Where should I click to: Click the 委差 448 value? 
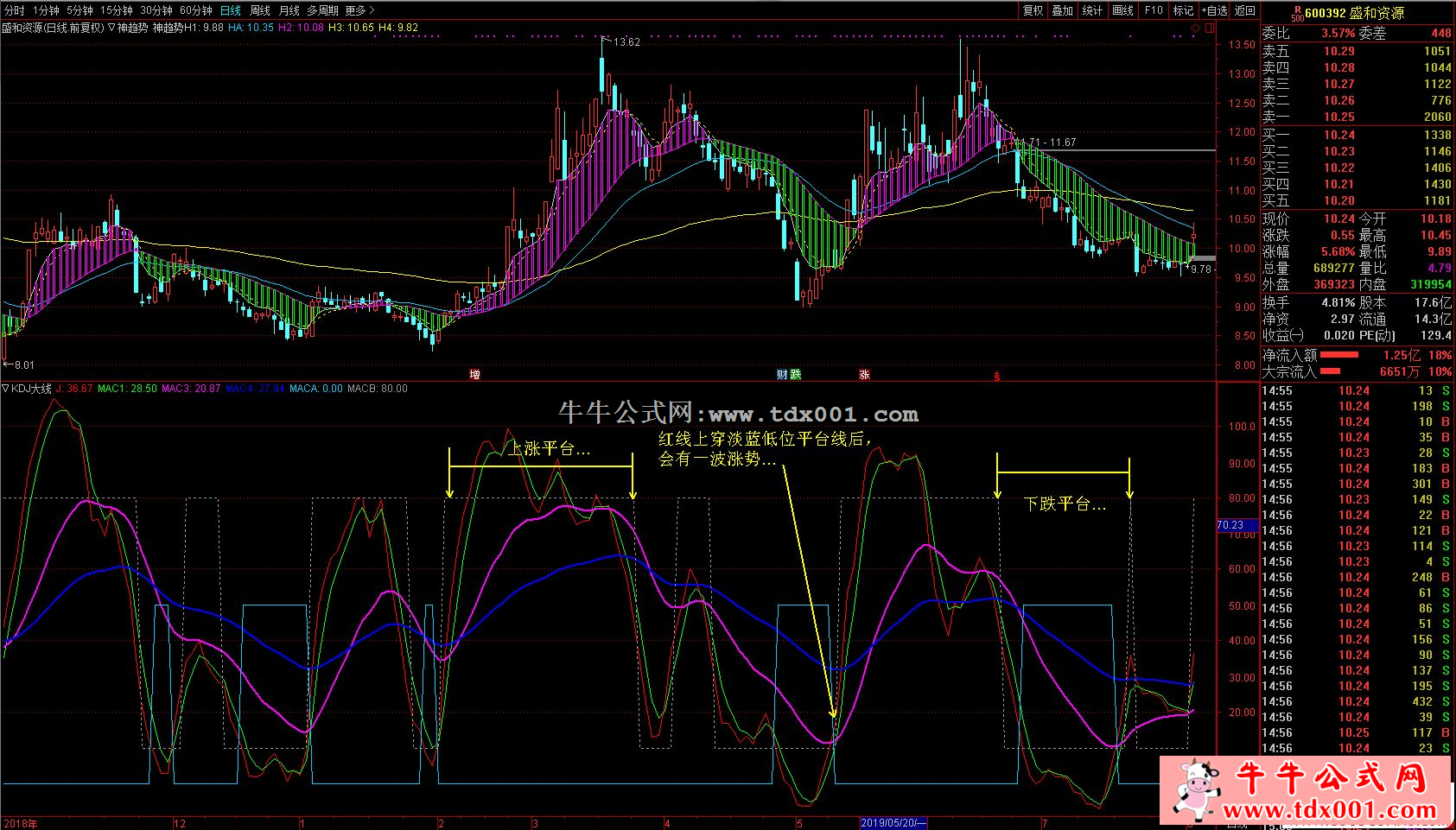(1441, 33)
